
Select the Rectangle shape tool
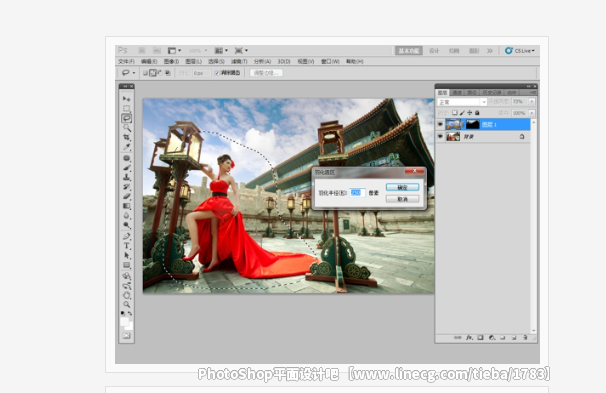pos(126,265)
